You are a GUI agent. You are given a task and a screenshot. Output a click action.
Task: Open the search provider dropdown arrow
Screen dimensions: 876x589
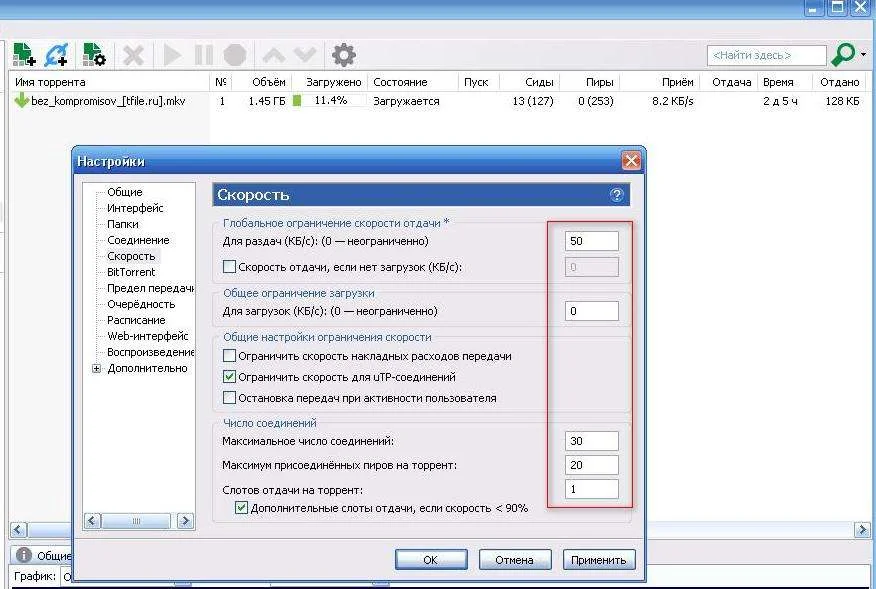(864, 54)
